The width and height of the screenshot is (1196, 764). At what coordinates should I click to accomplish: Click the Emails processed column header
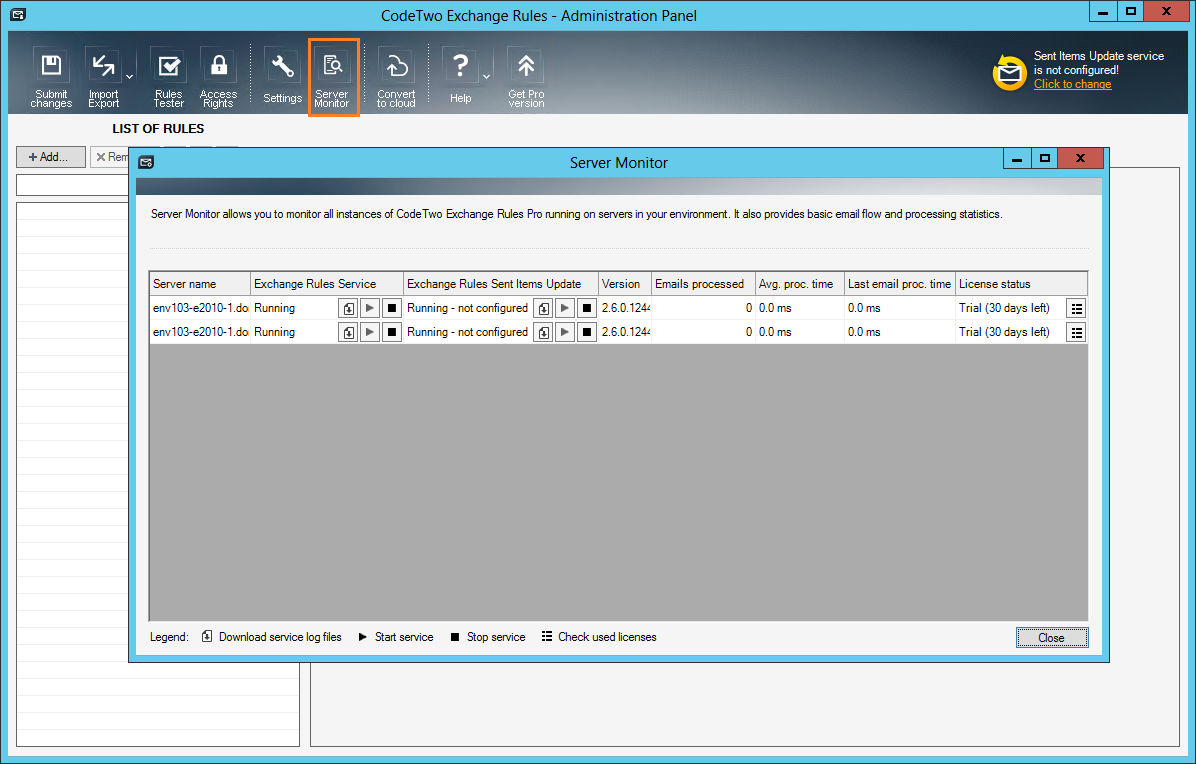click(x=703, y=284)
